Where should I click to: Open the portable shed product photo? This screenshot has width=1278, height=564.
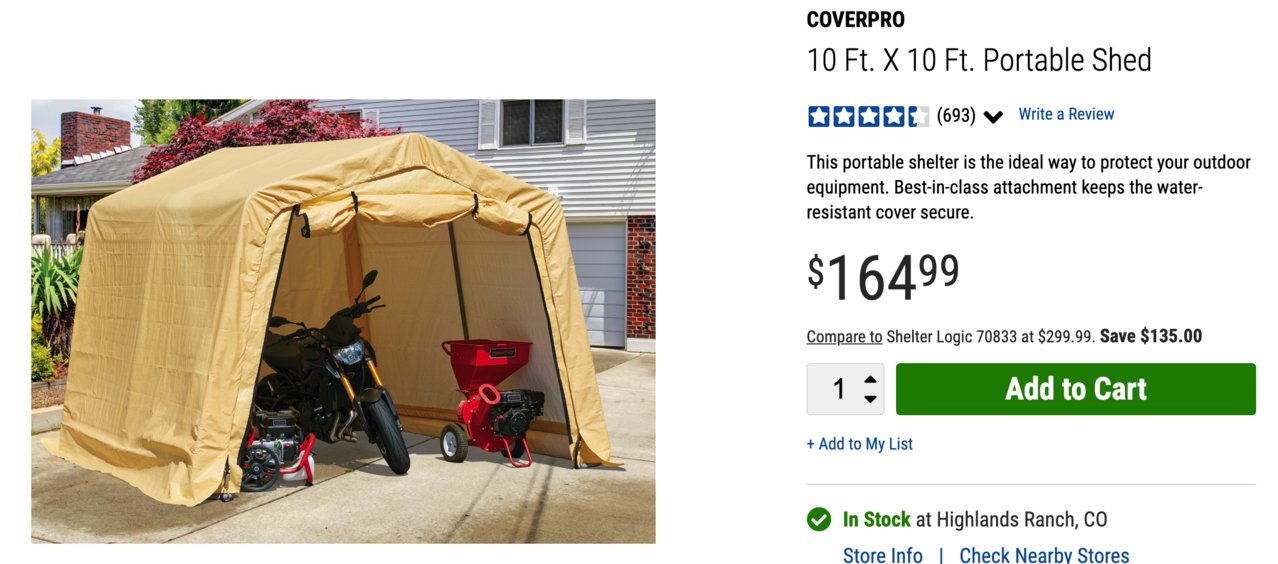(343, 321)
